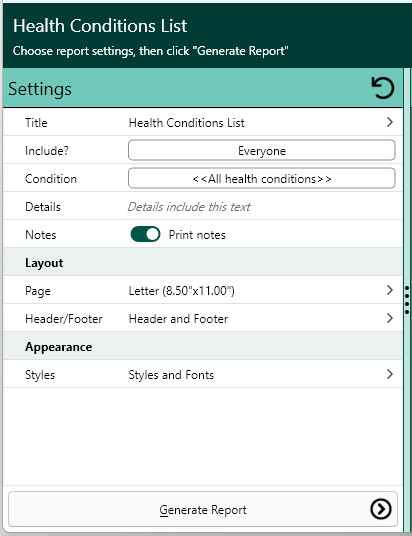Click the Details row label
Image resolution: width=412 pixels, height=536 pixels.
[x=43, y=207]
